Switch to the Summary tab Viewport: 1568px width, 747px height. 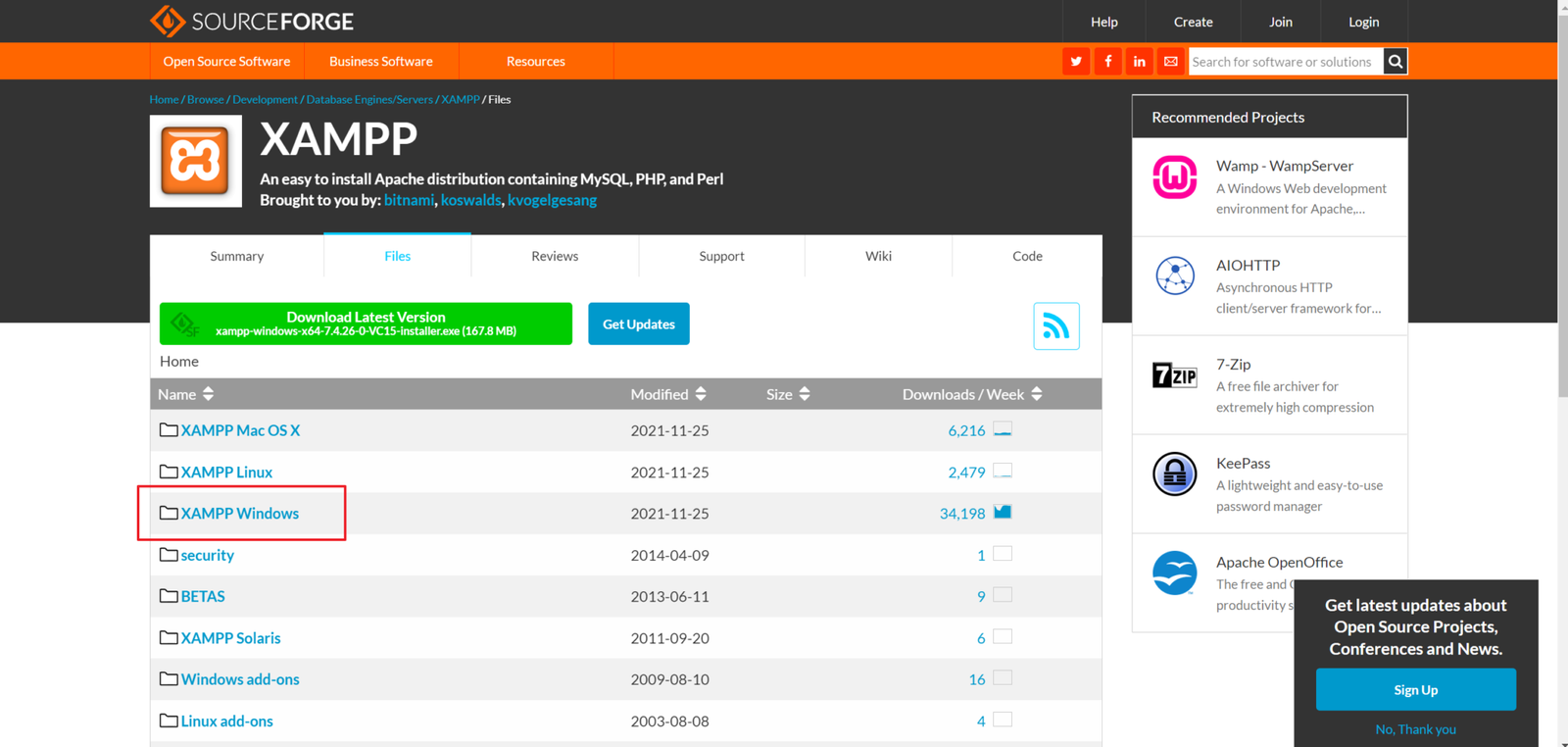click(x=236, y=256)
